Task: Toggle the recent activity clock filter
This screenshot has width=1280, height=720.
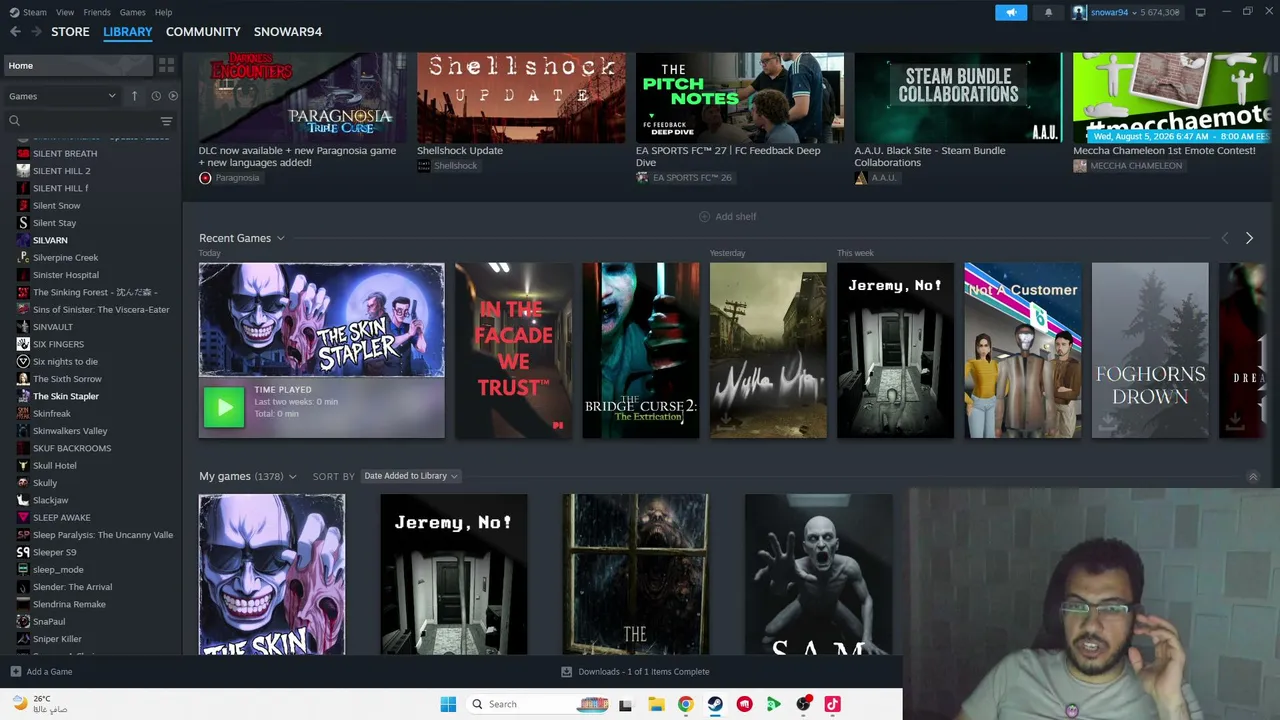Action: pyautogui.click(x=156, y=96)
